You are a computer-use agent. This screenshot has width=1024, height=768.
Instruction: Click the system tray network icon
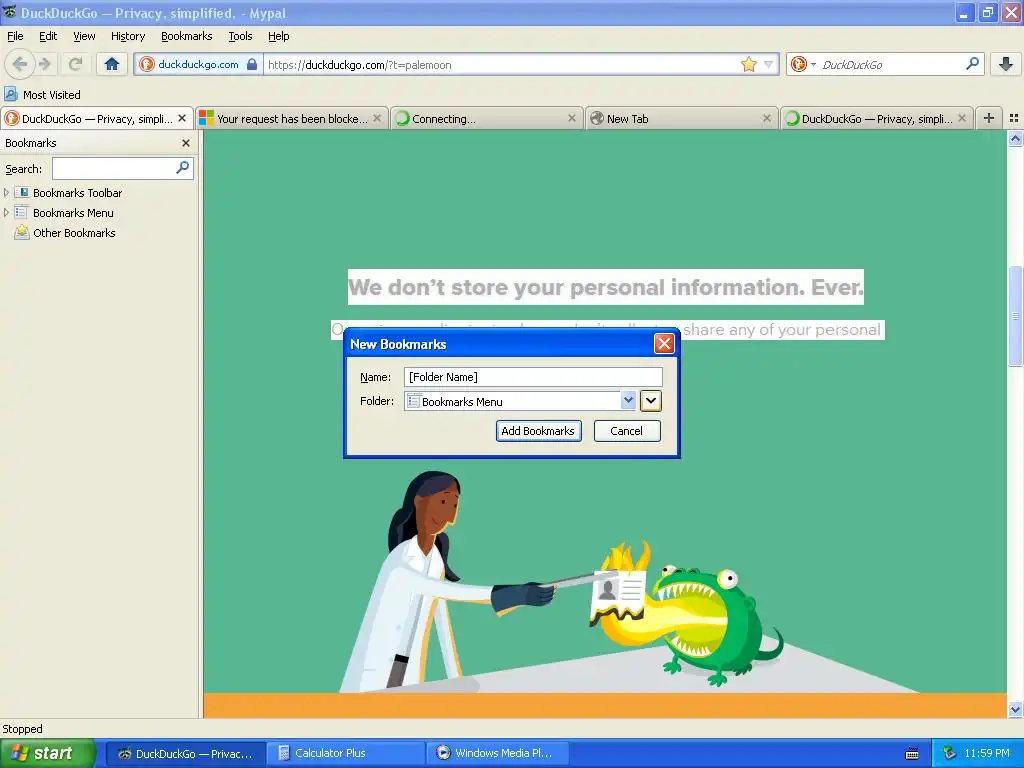(x=950, y=754)
